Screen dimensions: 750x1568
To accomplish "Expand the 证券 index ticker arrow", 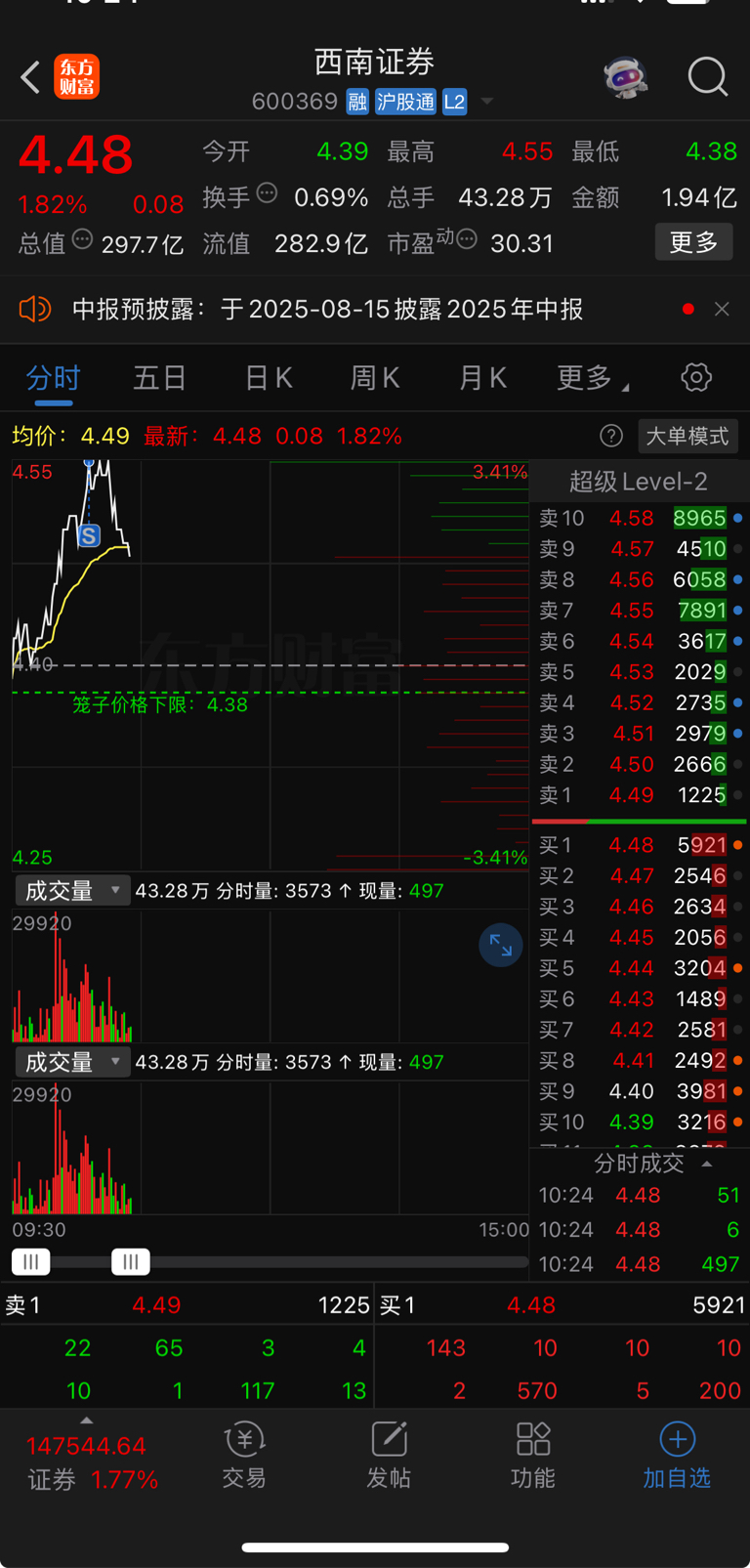I will point(86,1420).
